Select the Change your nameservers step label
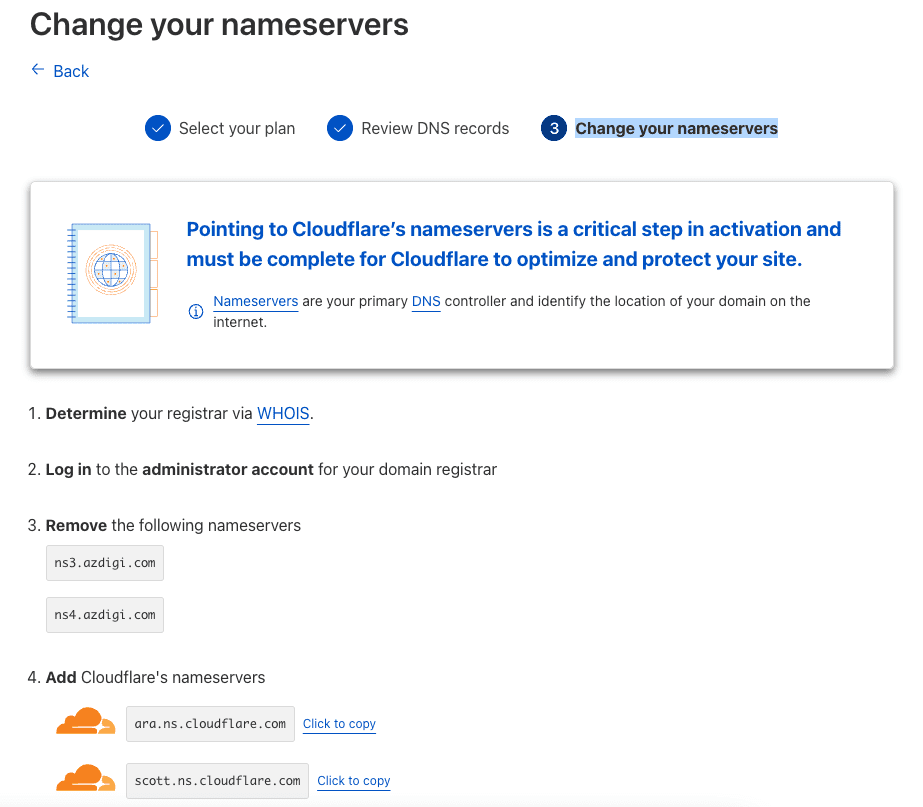Viewport: 923px width, 807px height. (x=676, y=128)
